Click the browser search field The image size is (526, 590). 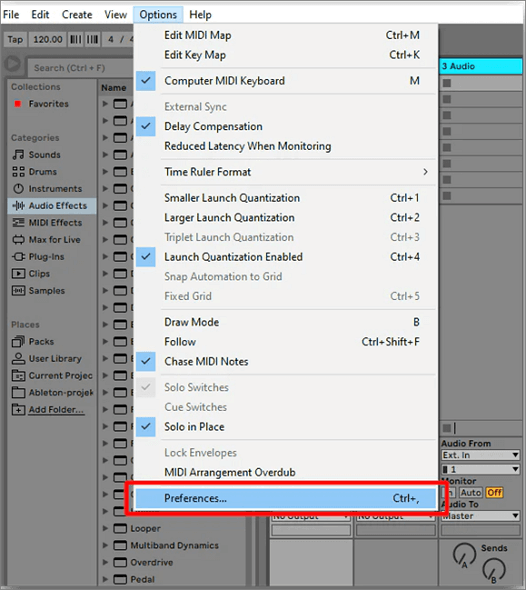click(80, 68)
